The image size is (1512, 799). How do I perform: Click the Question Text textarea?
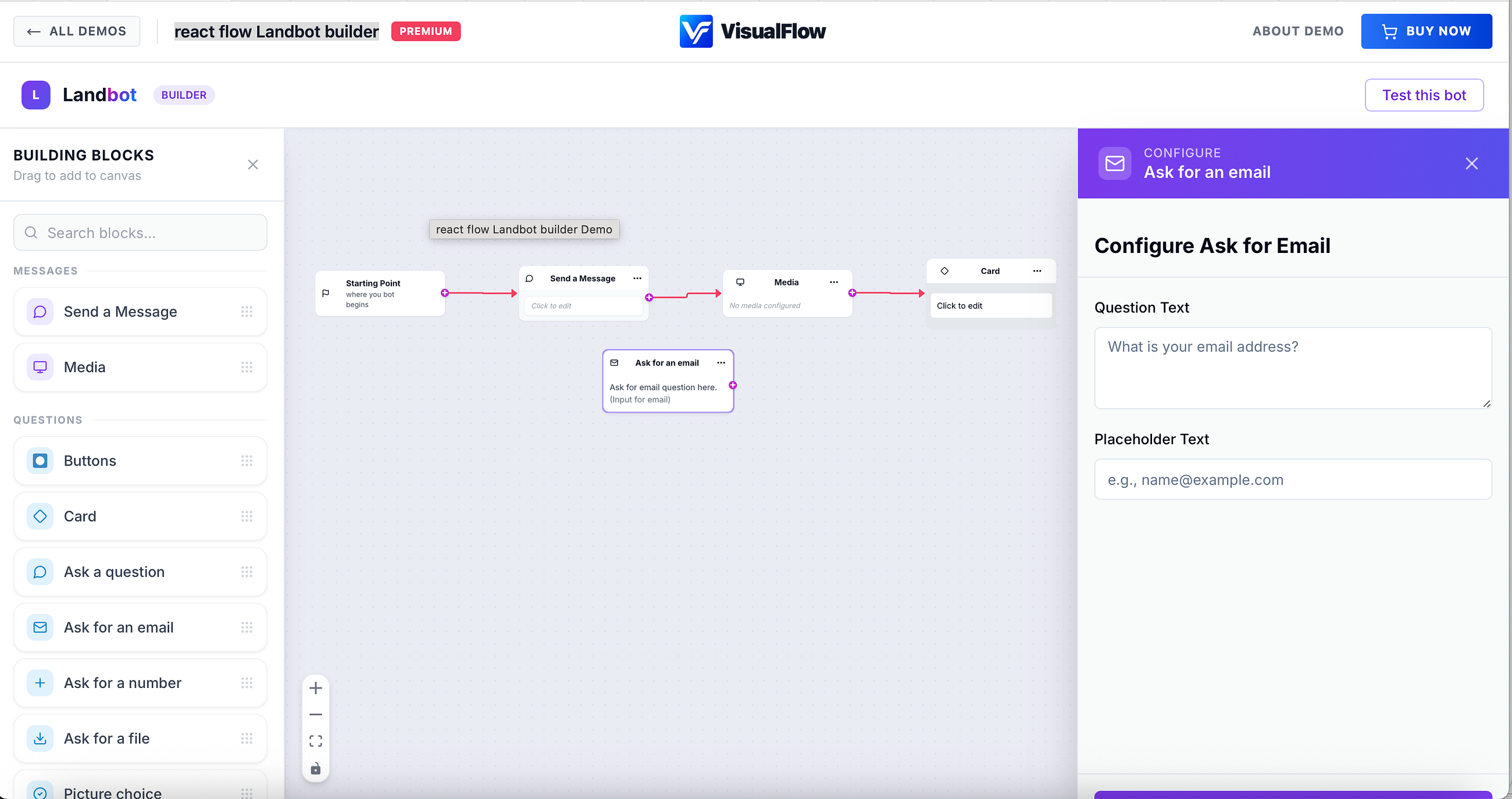click(x=1293, y=368)
